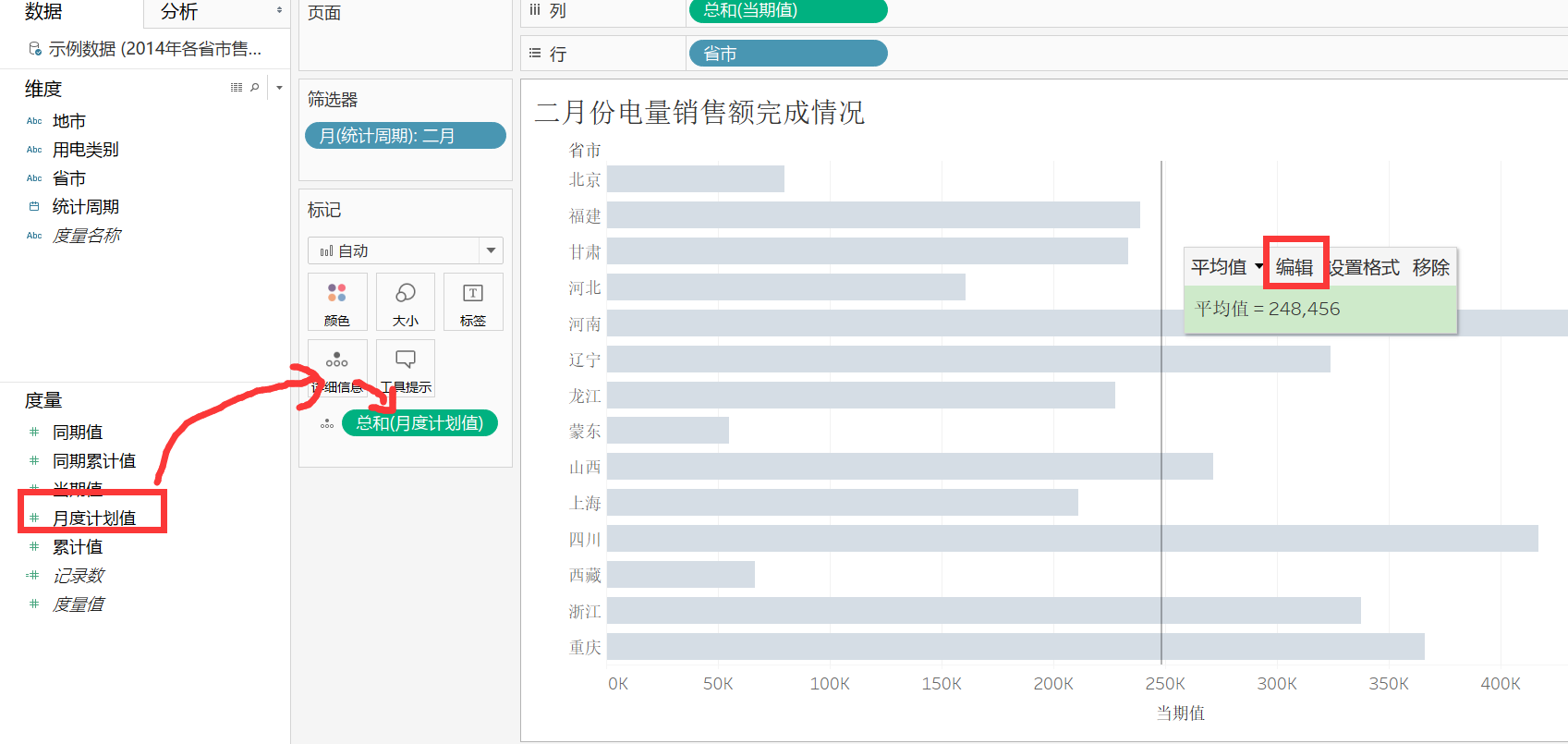Click the 省市 column header in chart

coord(585,150)
